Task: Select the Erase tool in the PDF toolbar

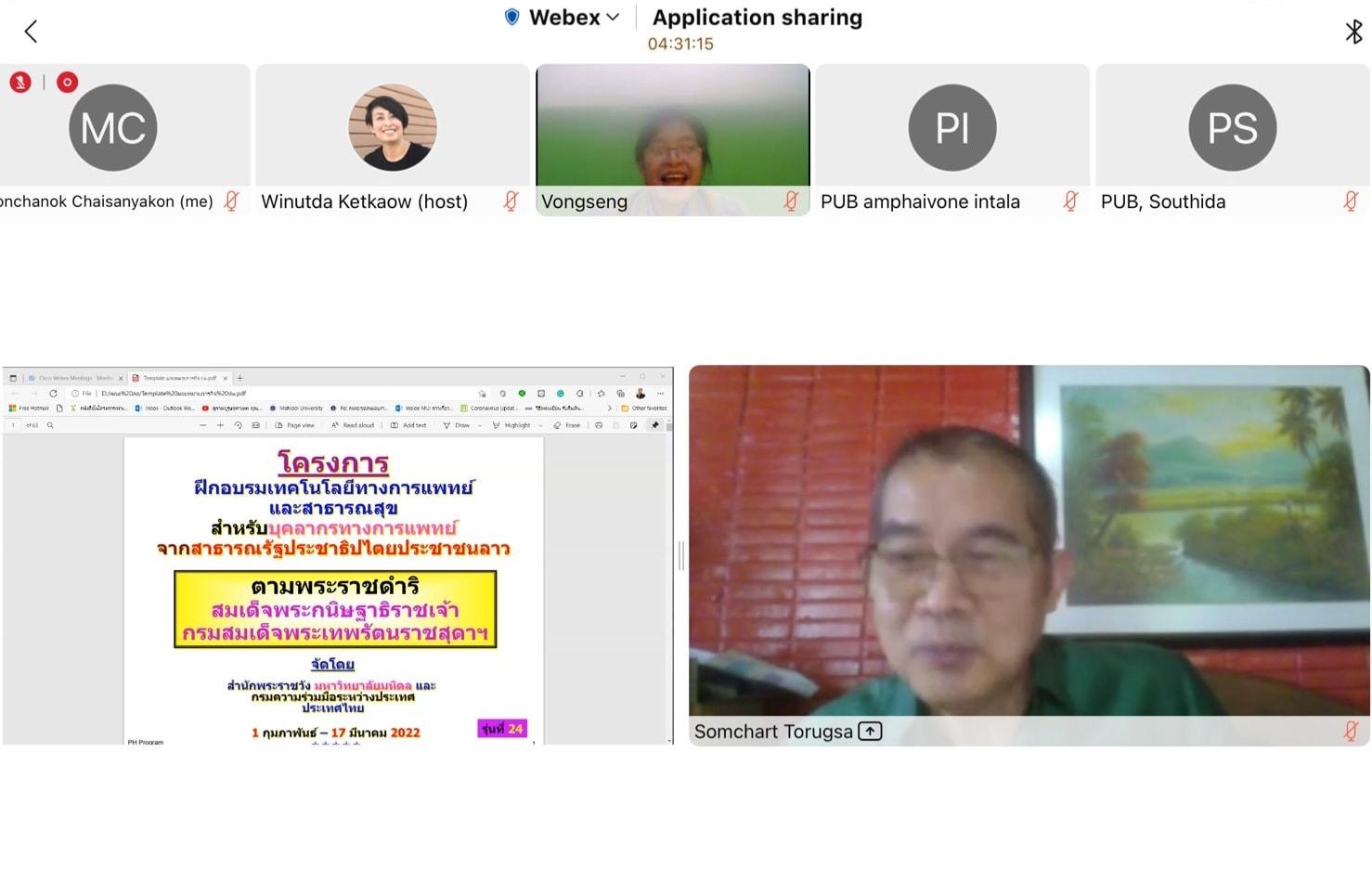Action: pyautogui.click(x=567, y=425)
